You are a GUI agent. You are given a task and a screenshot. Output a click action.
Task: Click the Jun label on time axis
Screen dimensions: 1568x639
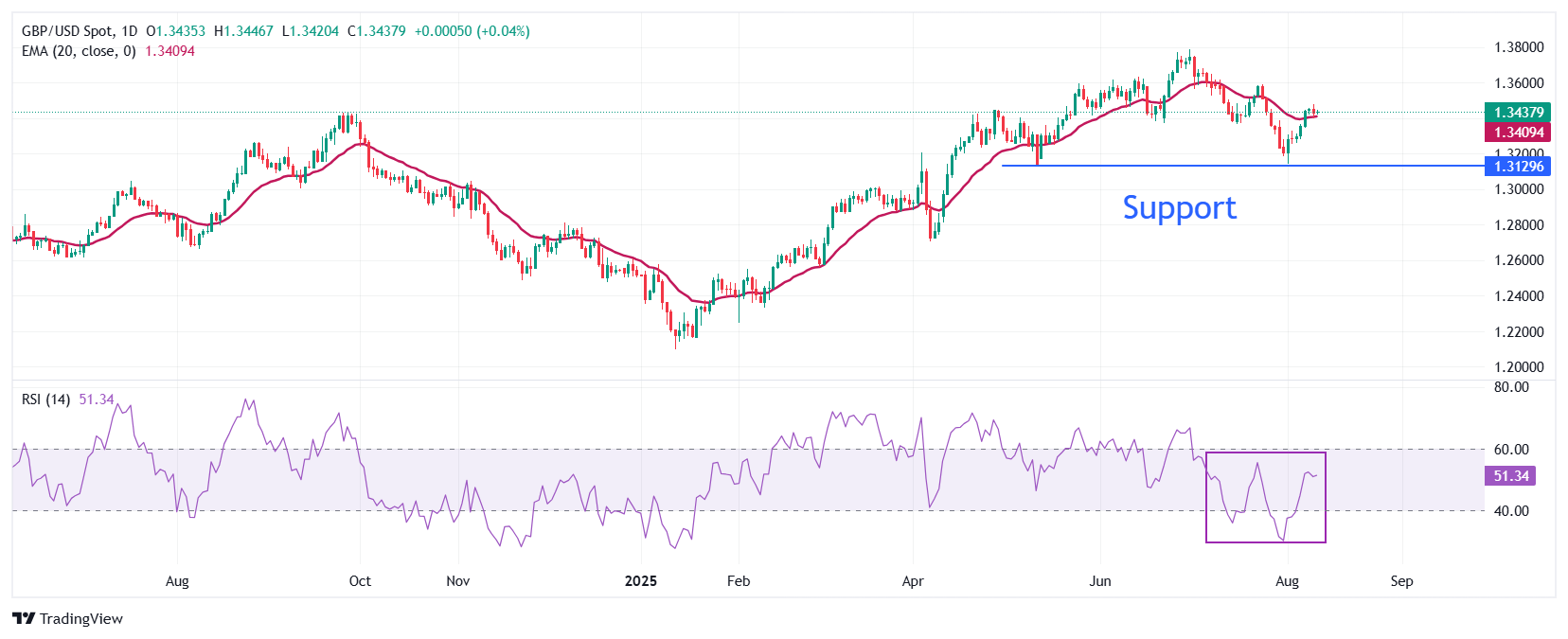pos(1100,580)
